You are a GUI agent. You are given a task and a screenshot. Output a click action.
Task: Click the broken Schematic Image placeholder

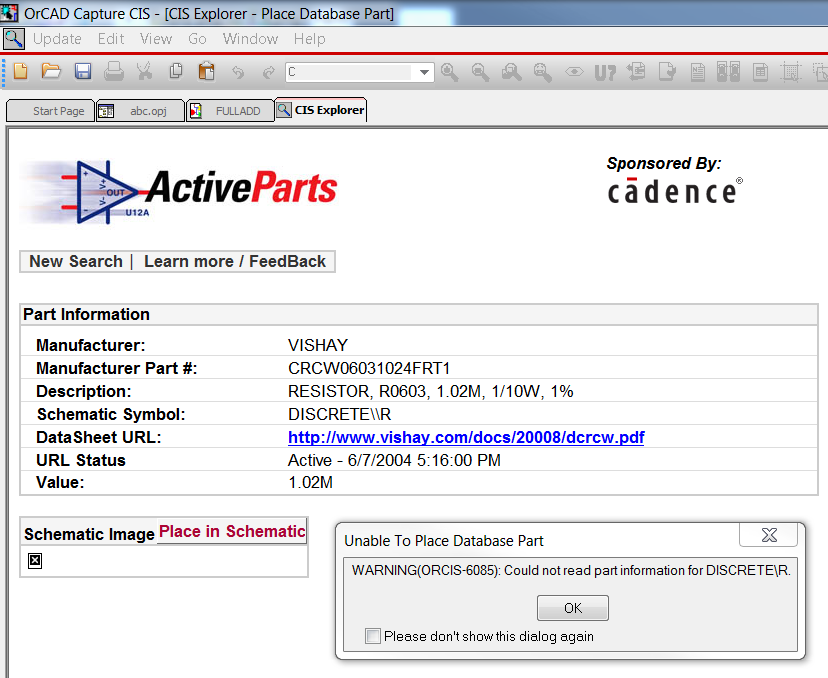pos(35,561)
